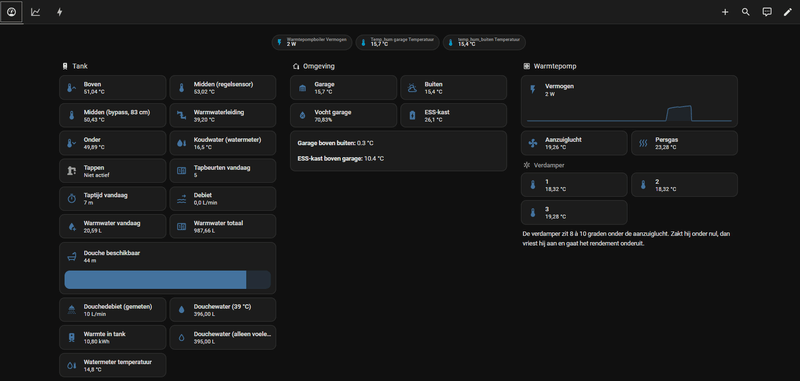The height and width of the screenshot is (381, 800).
Task: Click the Verdamper explanation paragraph text
Action: (x=626, y=238)
